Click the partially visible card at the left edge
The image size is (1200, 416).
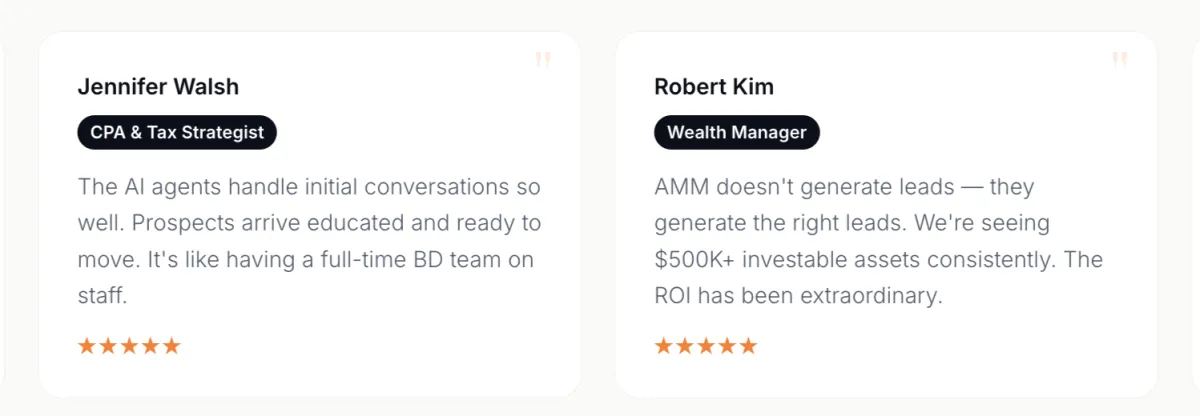pyautogui.click(x=2, y=210)
